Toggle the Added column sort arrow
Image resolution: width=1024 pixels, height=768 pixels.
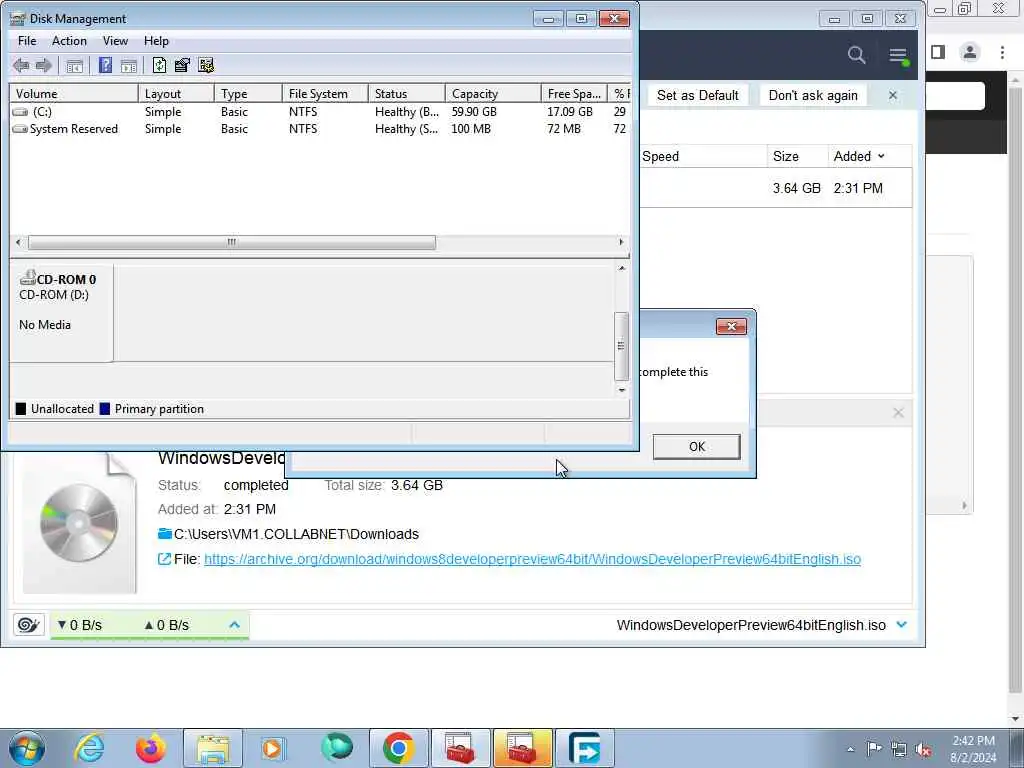(x=881, y=156)
